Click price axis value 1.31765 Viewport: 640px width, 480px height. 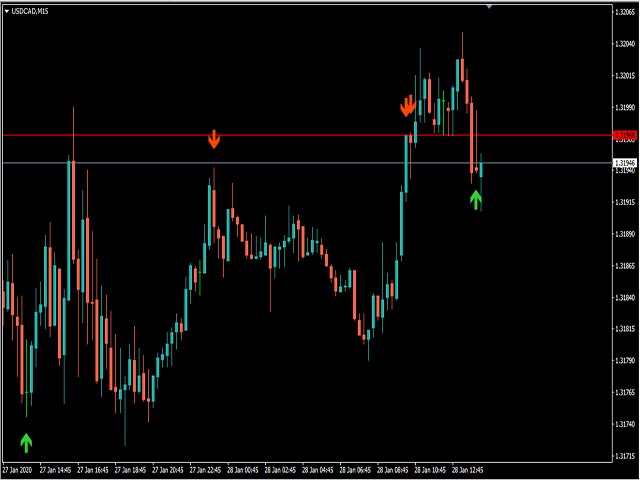625,393
